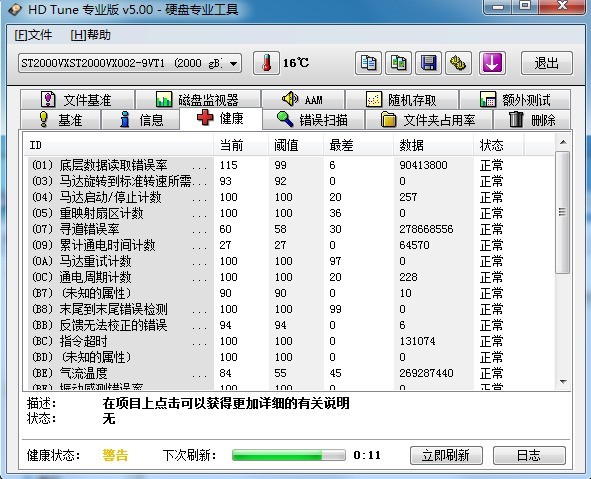Switch to the 磁盘监视器 tab
The width and height of the screenshot is (591, 479).
(x=198, y=100)
